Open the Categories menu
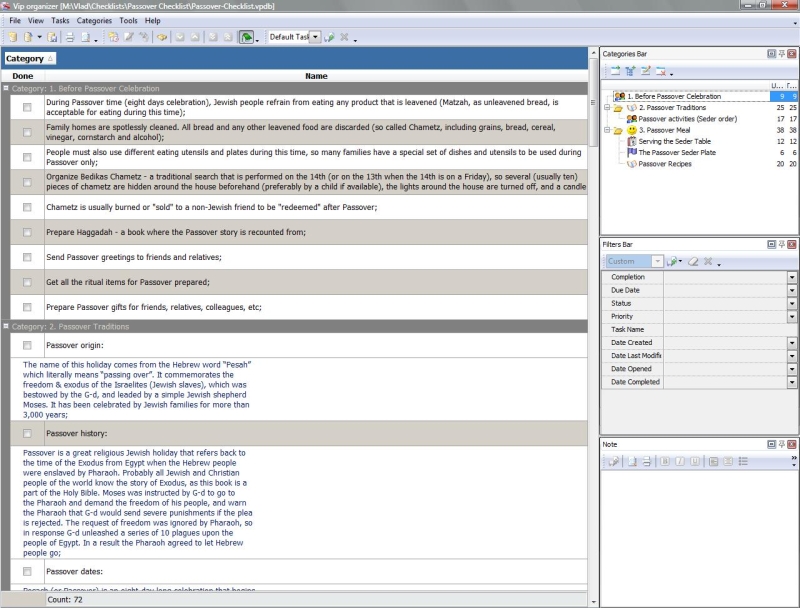The height and width of the screenshot is (608, 800). coord(94,20)
